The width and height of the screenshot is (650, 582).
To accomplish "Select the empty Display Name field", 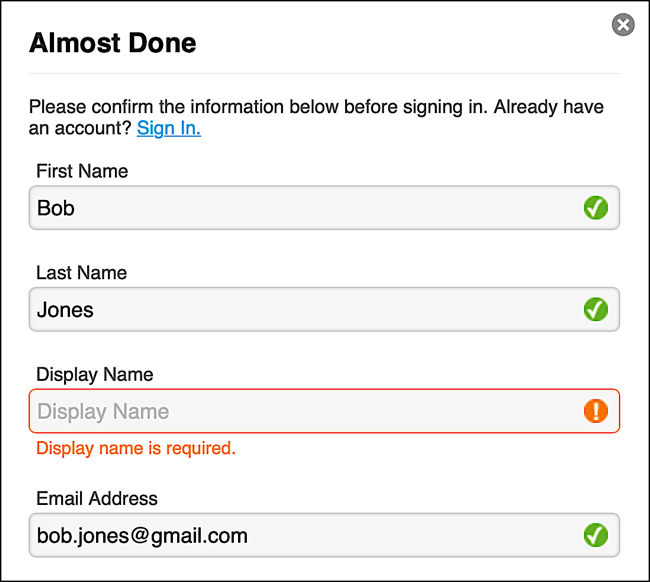I will pos(300,411).
